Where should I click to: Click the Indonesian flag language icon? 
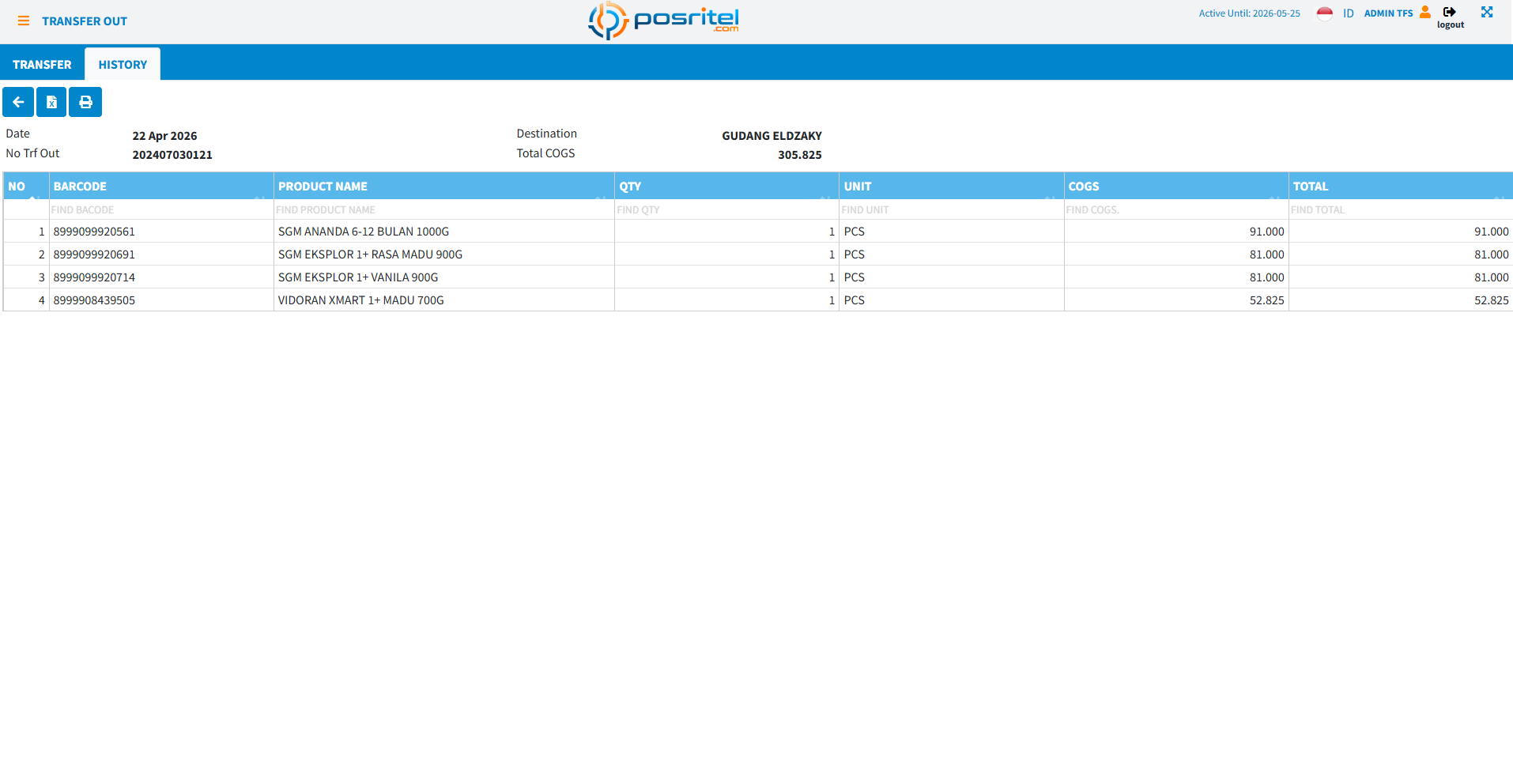pos(1325,13)
